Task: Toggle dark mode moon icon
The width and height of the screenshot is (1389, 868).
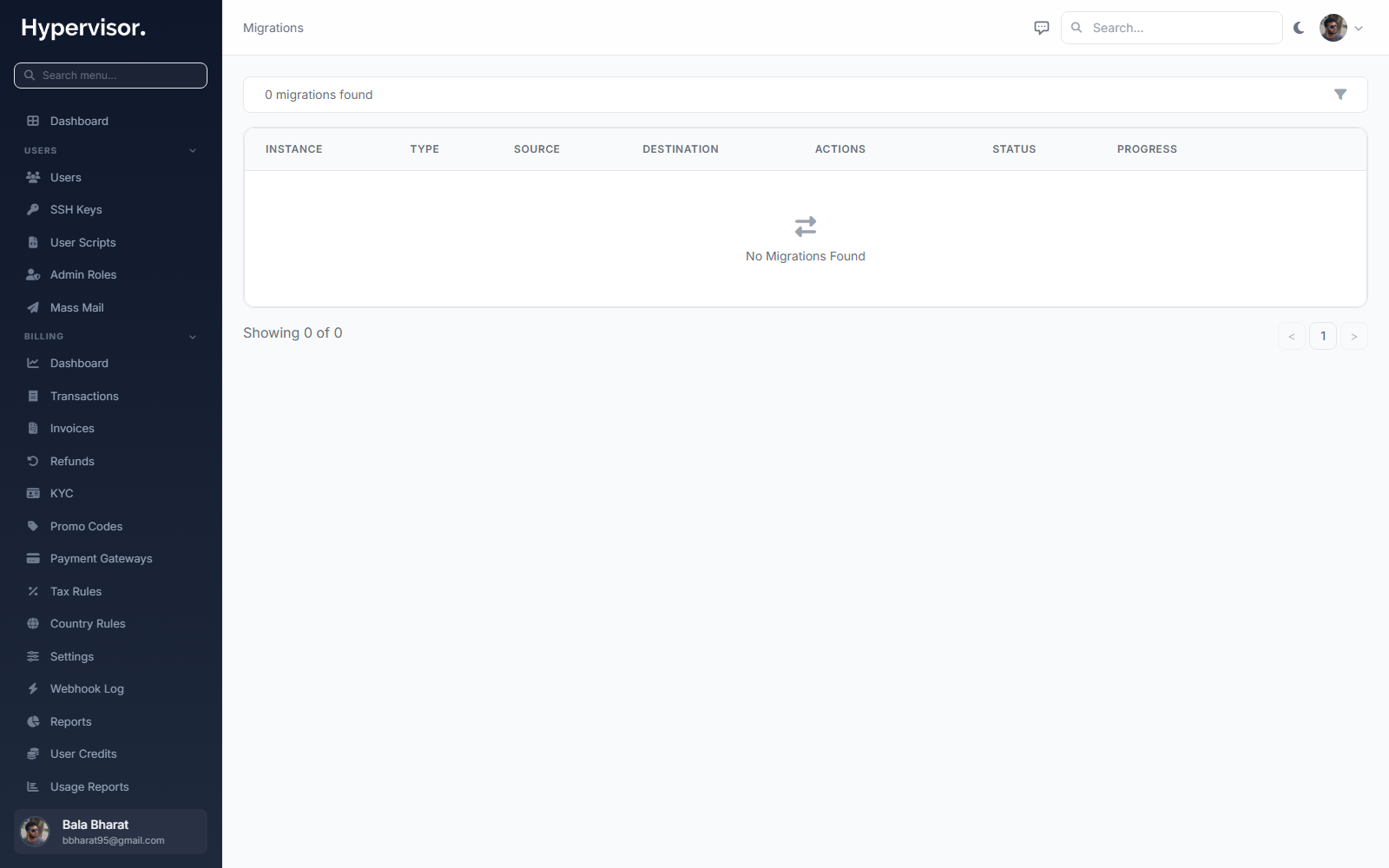Action: 1299,28
